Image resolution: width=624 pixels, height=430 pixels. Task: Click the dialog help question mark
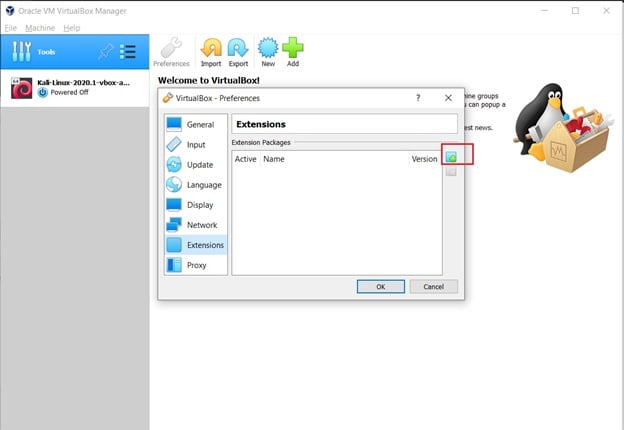click(418, 98)
